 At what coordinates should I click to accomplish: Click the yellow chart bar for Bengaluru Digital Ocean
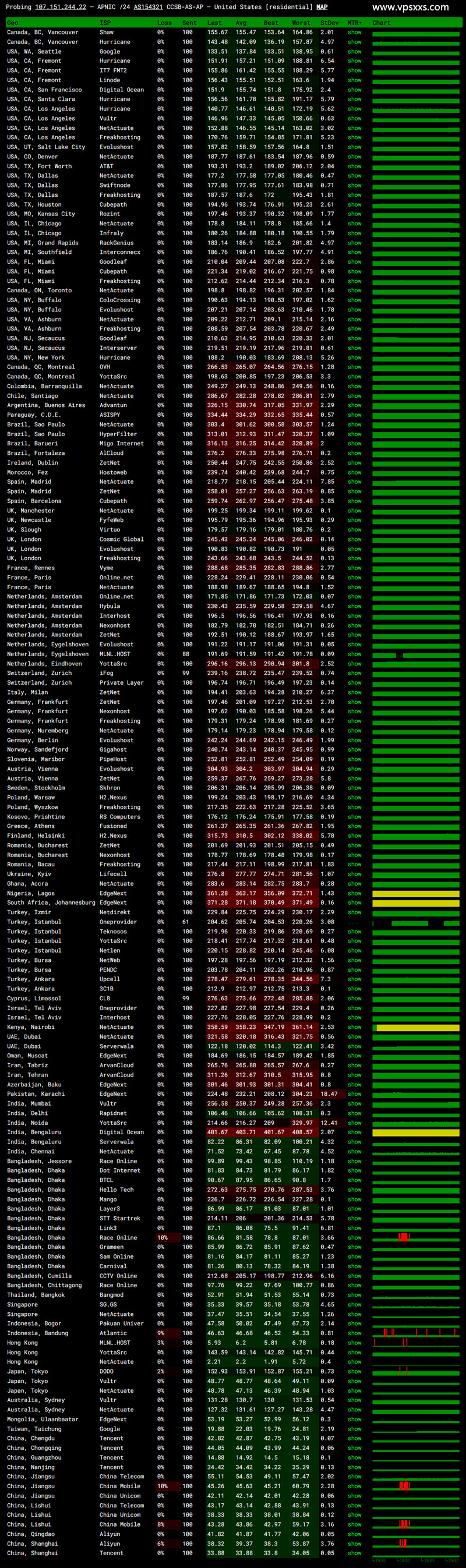click(x=416, y=1133)
